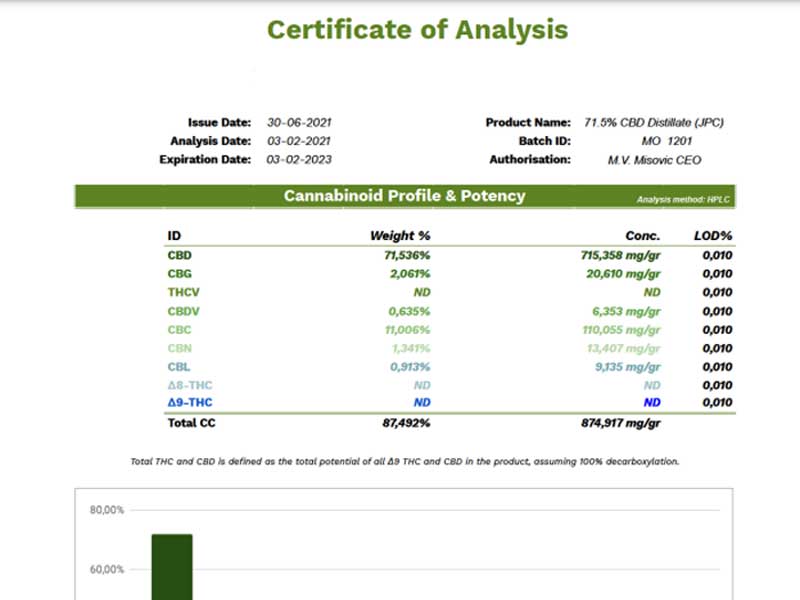This screenshot has width=800, height=600.
Task: Click the Δ9-THC row label
Action: (x=190, y=403)
